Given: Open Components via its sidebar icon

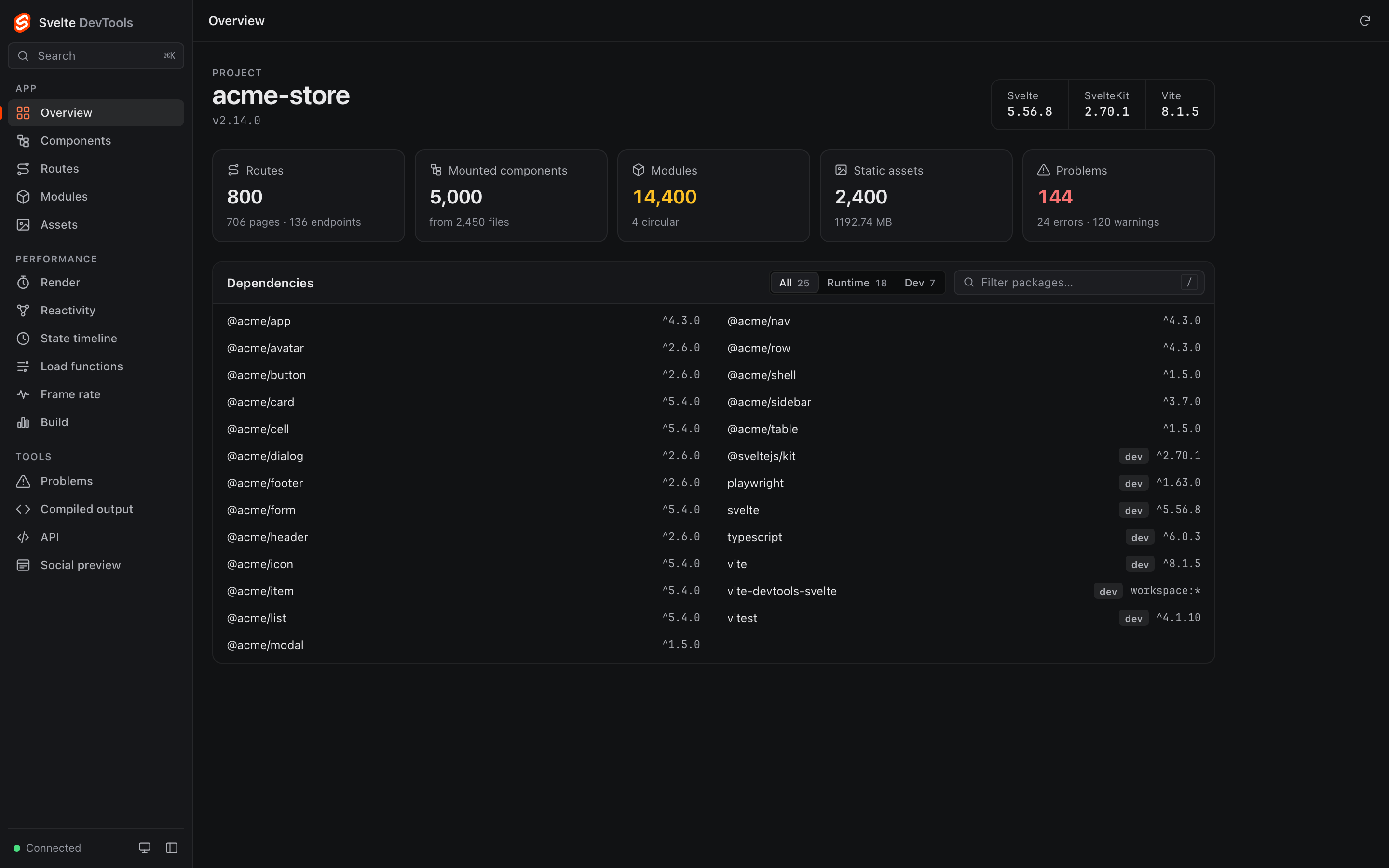Looking at the screenshot, I should click(23, 141).
